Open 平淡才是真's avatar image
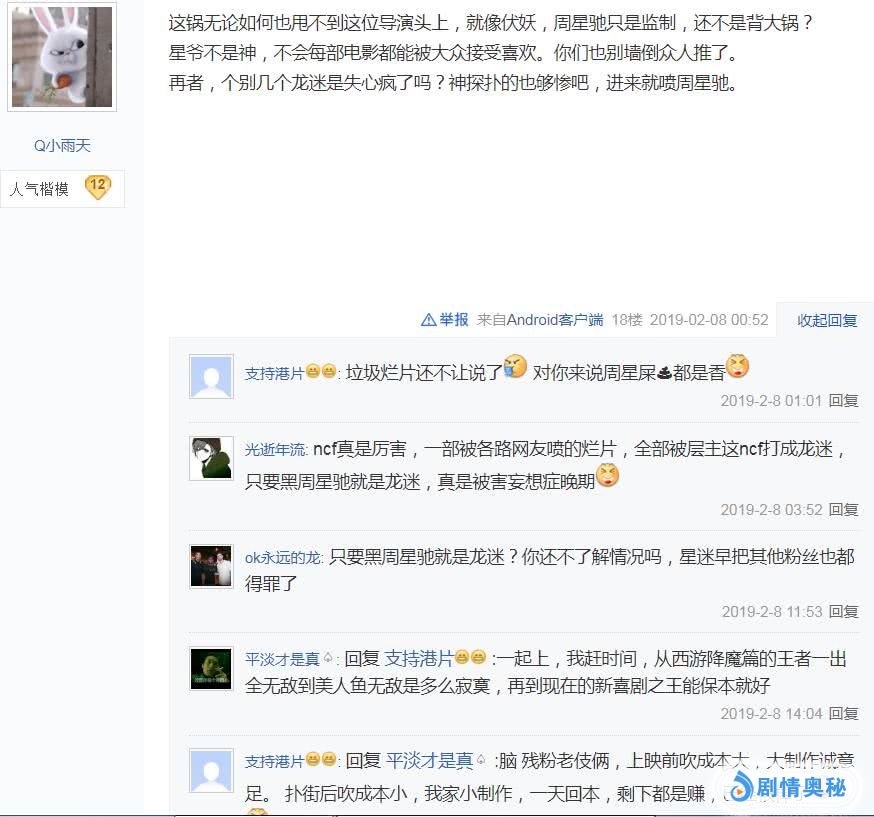Screen dimensions: 874x817 (x=211, y=669)
